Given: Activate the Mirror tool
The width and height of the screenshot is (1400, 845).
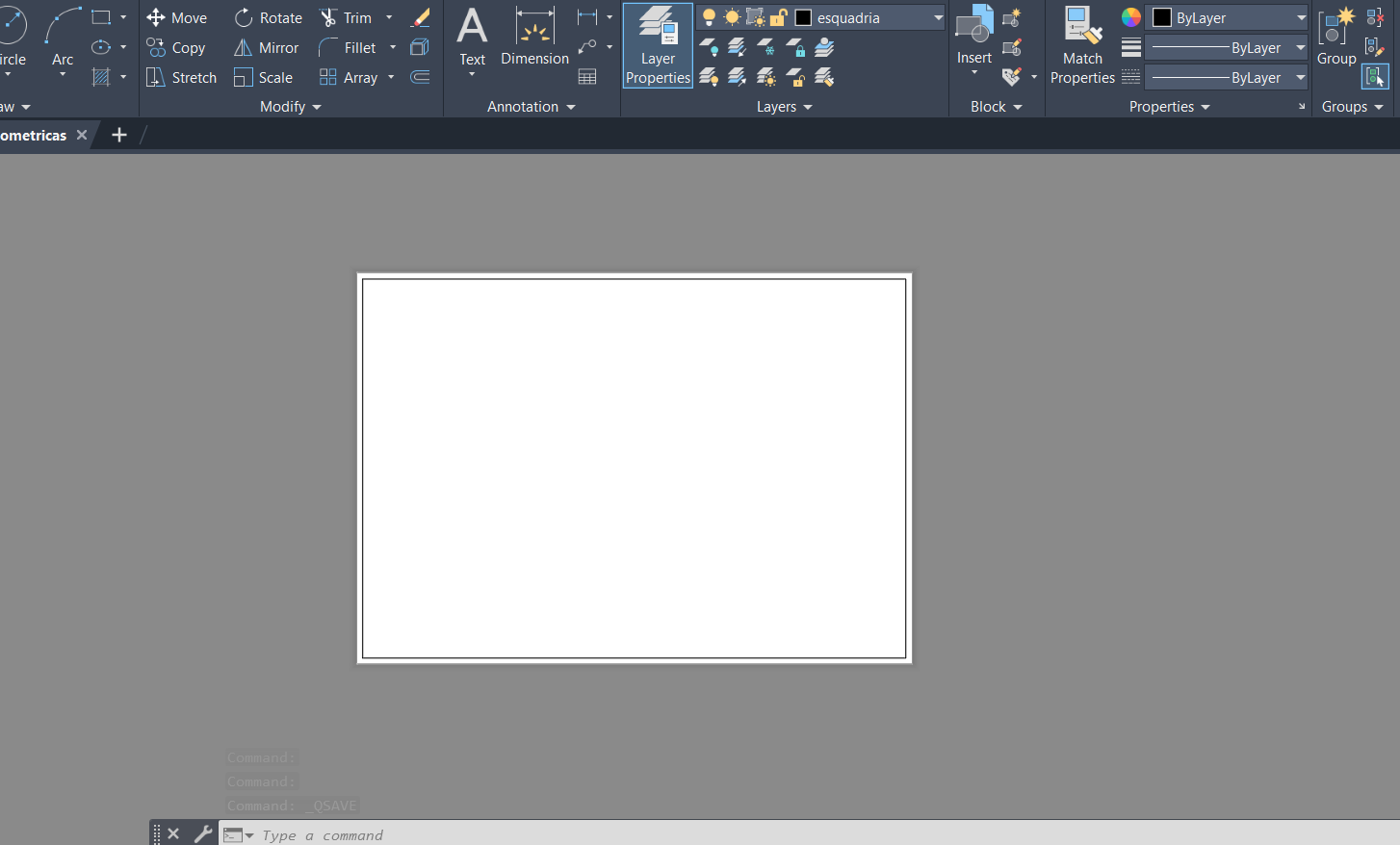Looking at the screenshot, I should pos(267,48).
